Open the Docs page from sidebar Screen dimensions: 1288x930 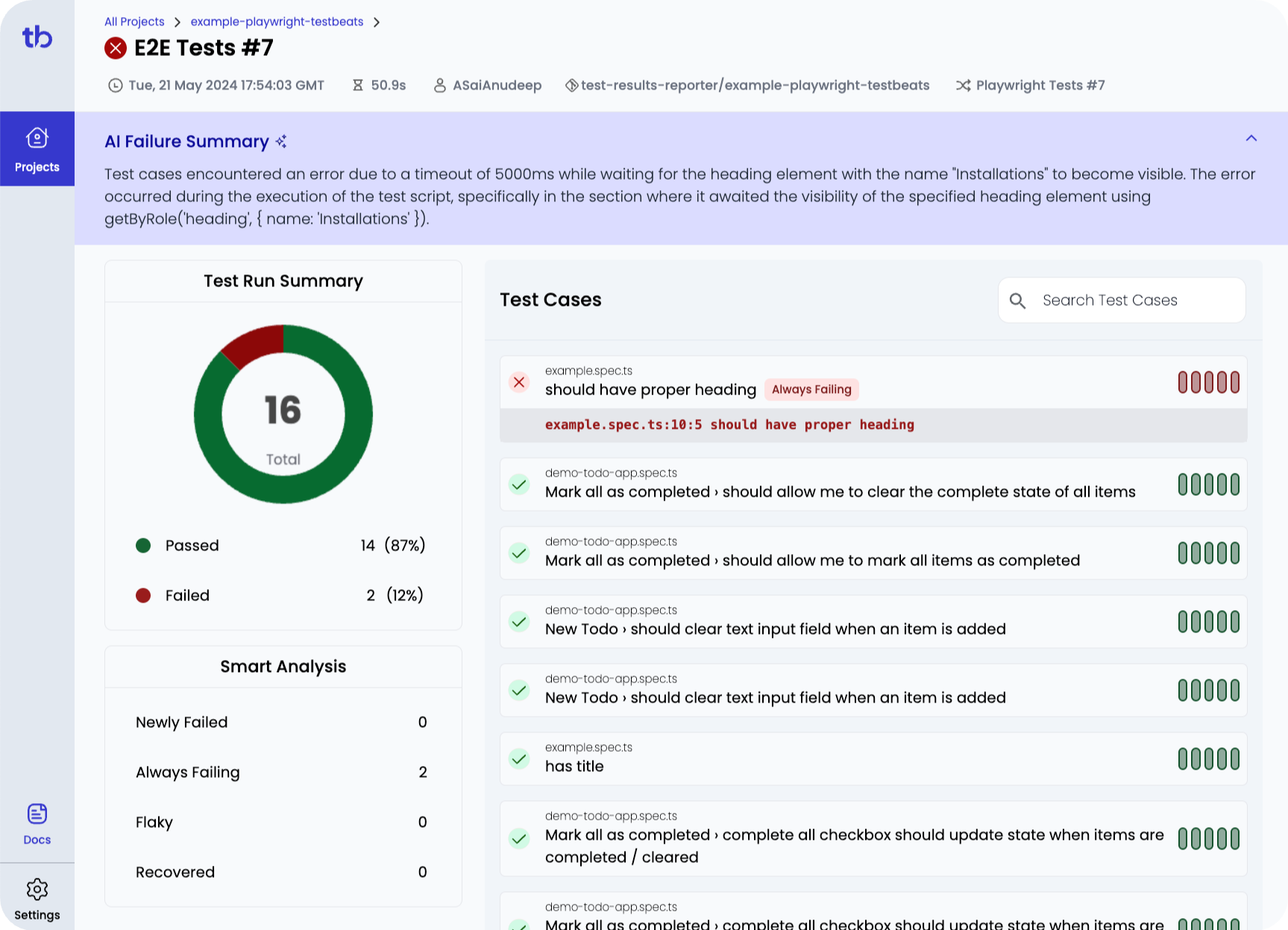pos(37,823)
